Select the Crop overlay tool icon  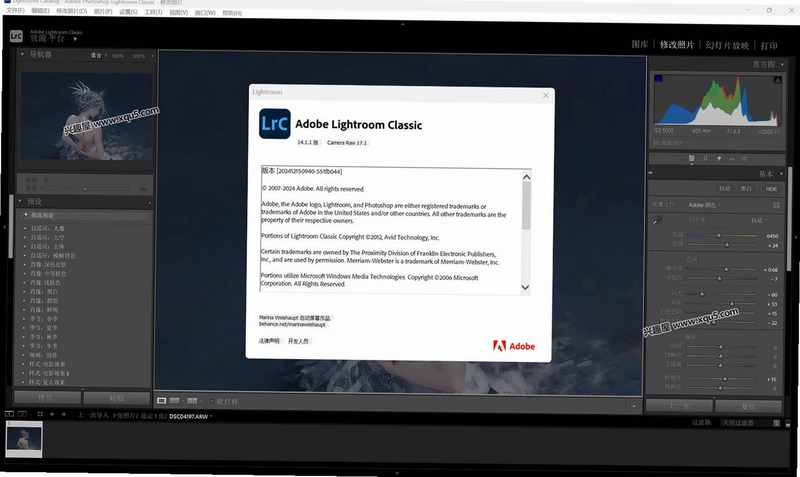click(705, 159)
